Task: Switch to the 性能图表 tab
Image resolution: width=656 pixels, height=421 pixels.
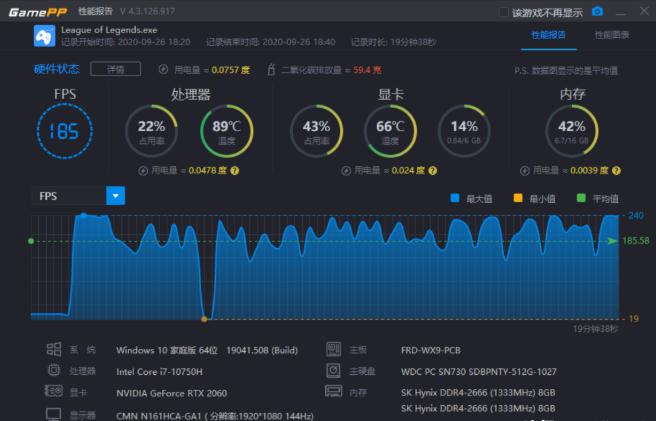Action: point(612,34)
